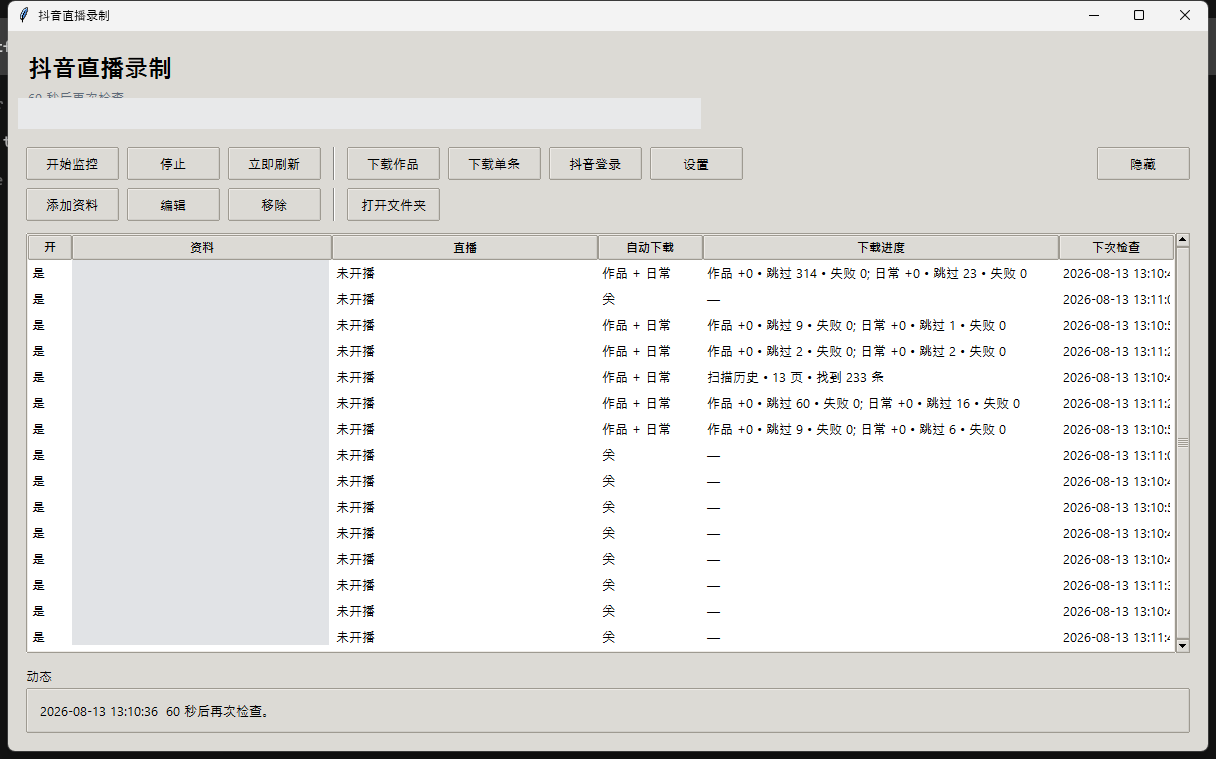Image resolution: width=1216 pixels, height=759 pixels.
Task: Click 下载作品 button
Action: point(393,164)
